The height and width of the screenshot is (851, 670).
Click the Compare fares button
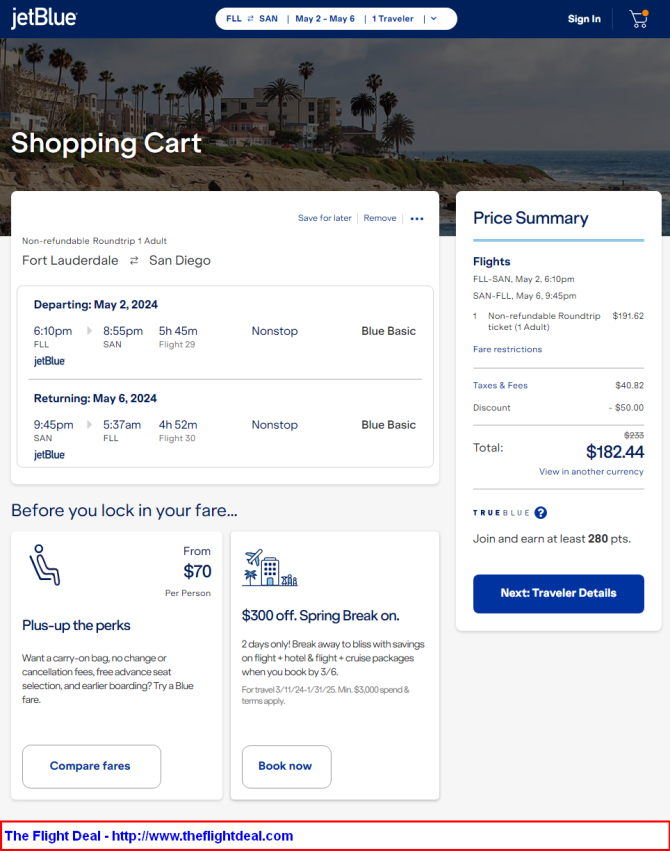click(x=91, y=766)
